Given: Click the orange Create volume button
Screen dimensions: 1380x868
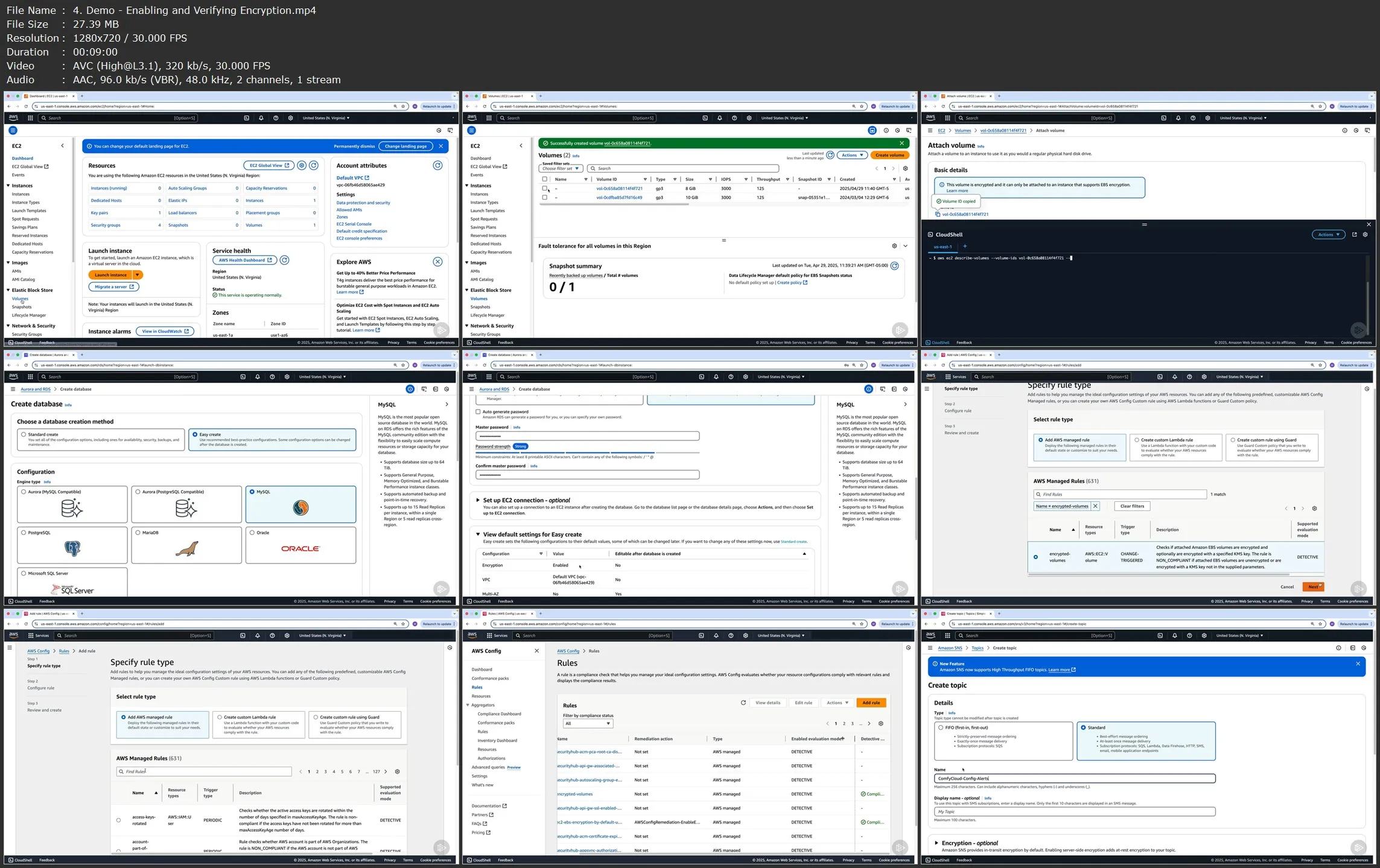Looking at the screenshot, I should [890, 155].
